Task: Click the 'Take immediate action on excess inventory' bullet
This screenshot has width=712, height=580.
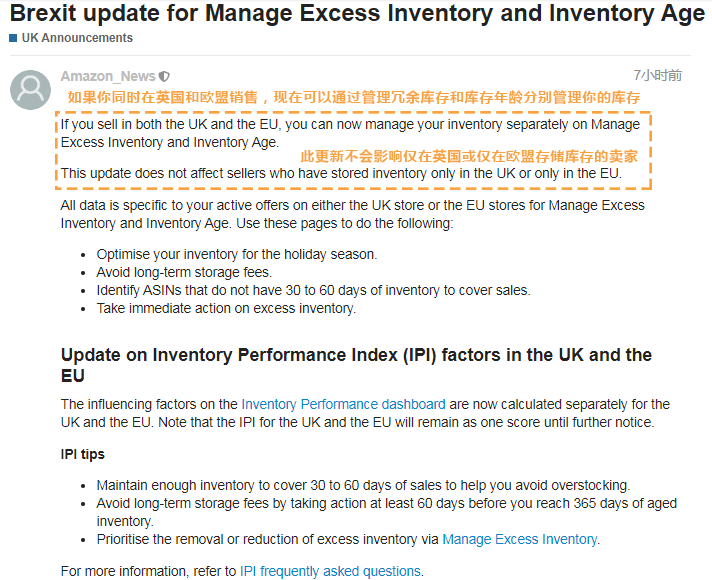Action: [226, 308]
